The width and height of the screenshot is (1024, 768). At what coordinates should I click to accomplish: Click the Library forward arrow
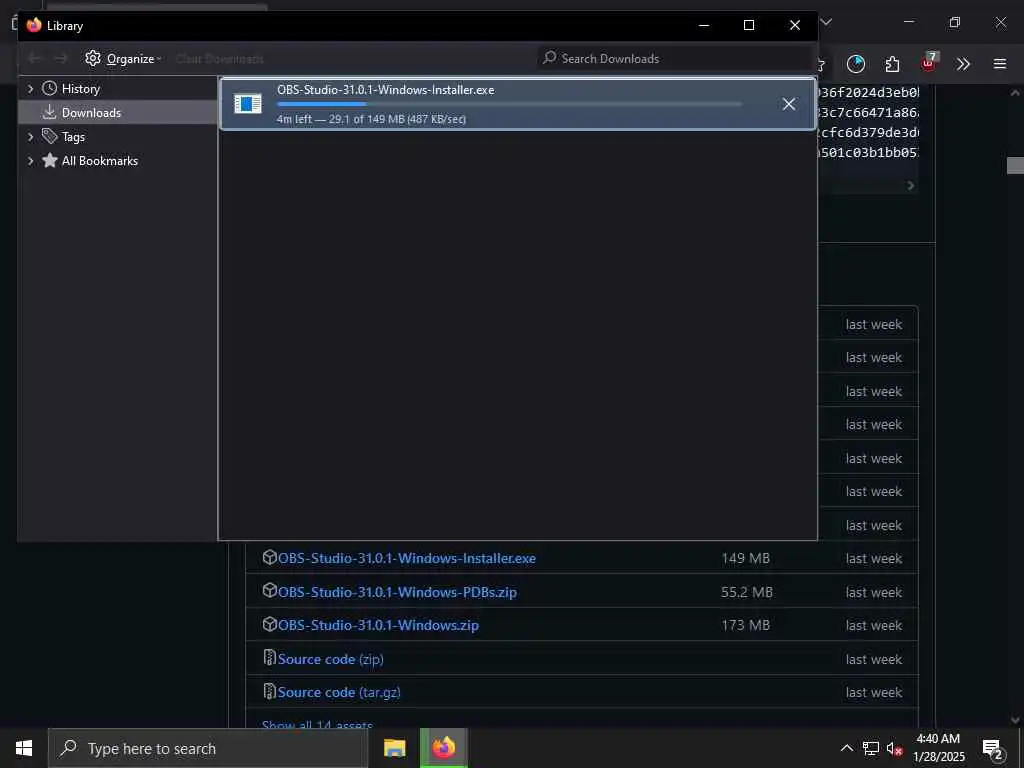point(61,59)
